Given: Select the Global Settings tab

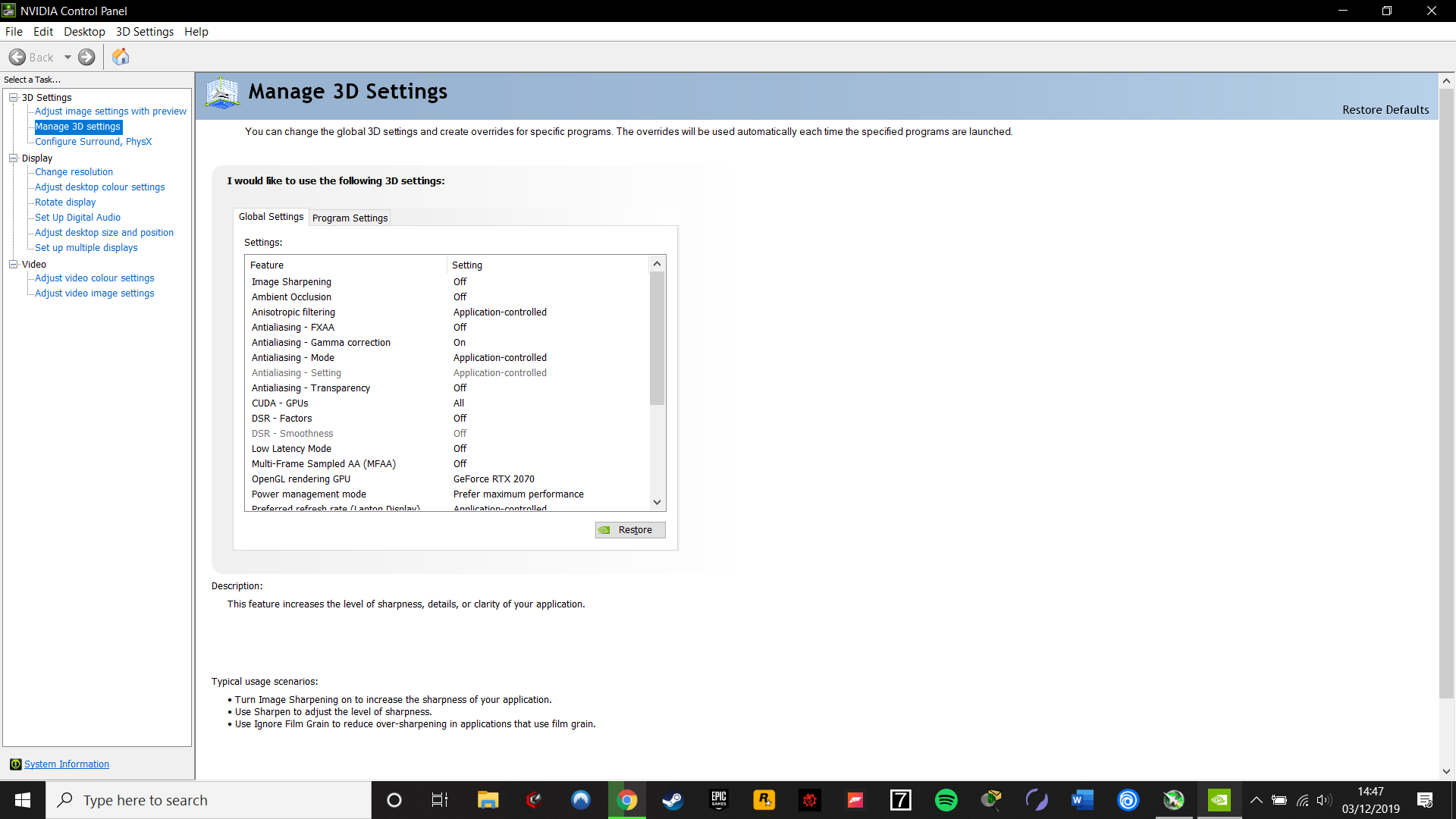Looking at the screenshot, I should pyautogui.click(x=271, y=217).
